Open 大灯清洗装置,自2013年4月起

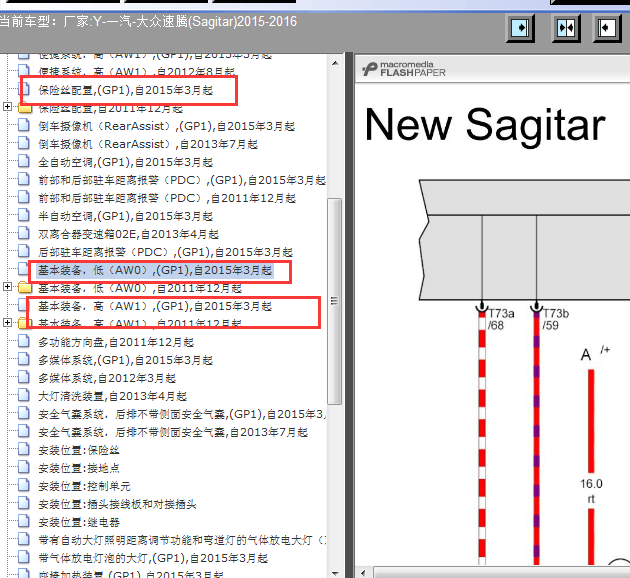tap(112, 396)
